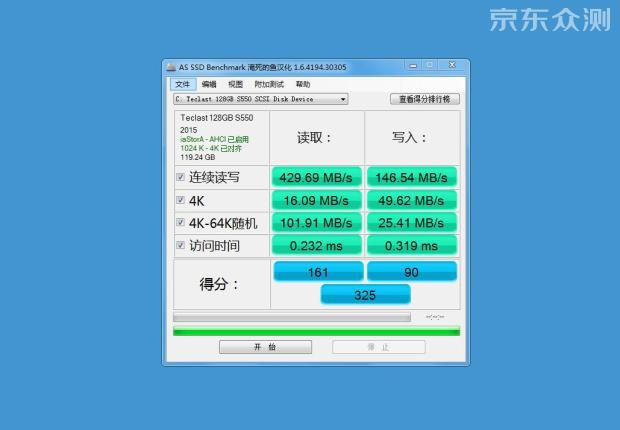The width and height of the screenshot is (620, 430).
Task: Toggle the 4K test checkbox
Action: click(x=180, y=200)
